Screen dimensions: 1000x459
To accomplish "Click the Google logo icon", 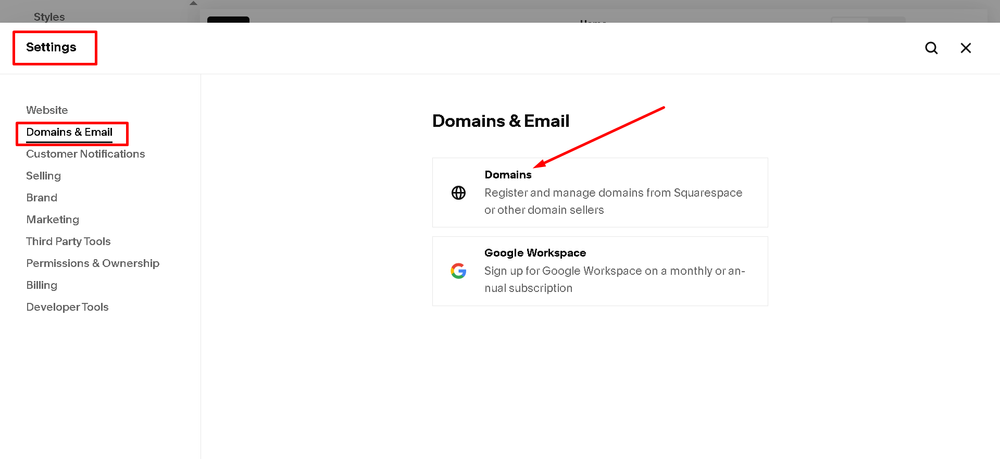I will tap(459, 271).
